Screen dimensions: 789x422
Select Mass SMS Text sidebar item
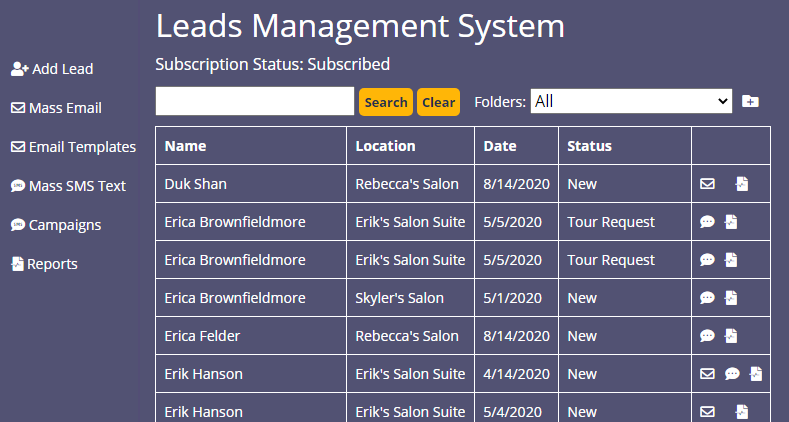point(68,186)
